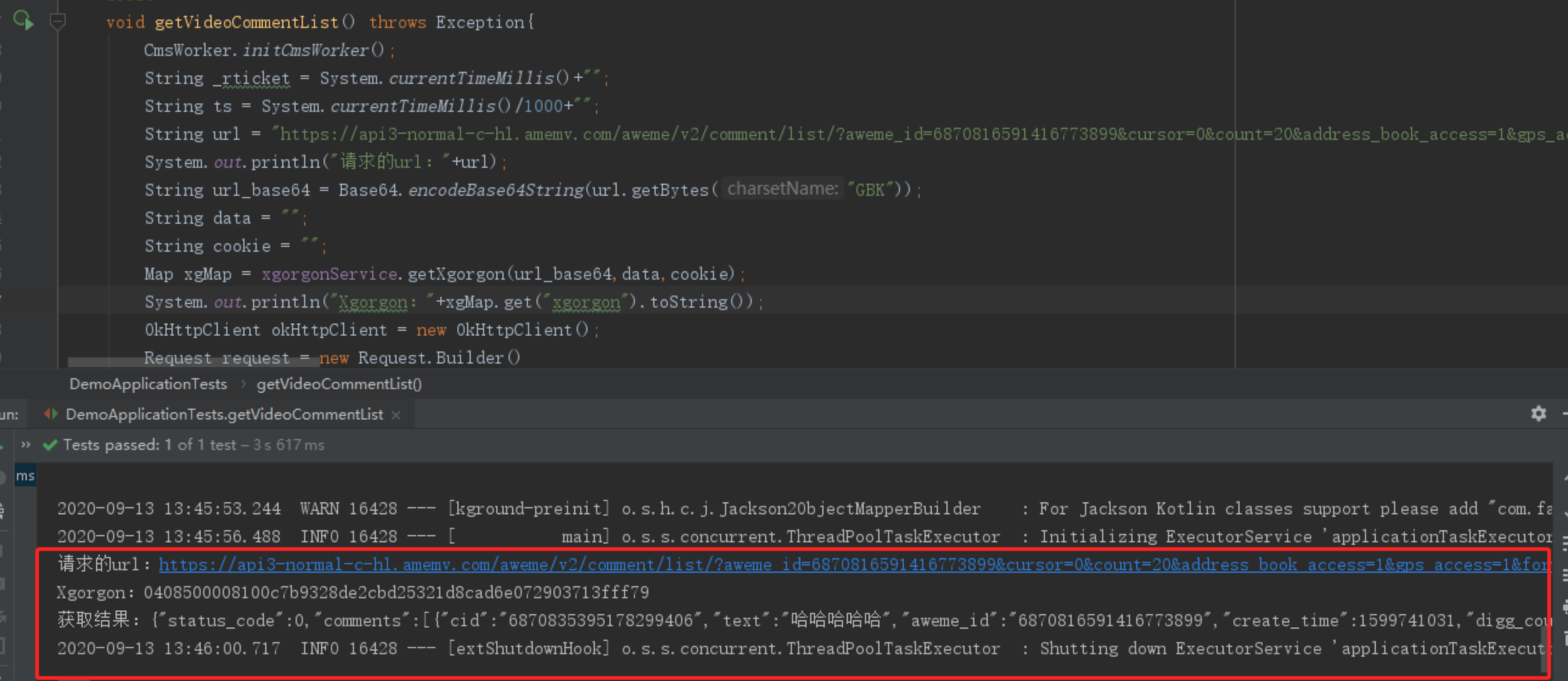Switch to DemoApplicationTests.getVideoCommentList run tab
The width and height of the screenshot is (1568, 681).
224,415
